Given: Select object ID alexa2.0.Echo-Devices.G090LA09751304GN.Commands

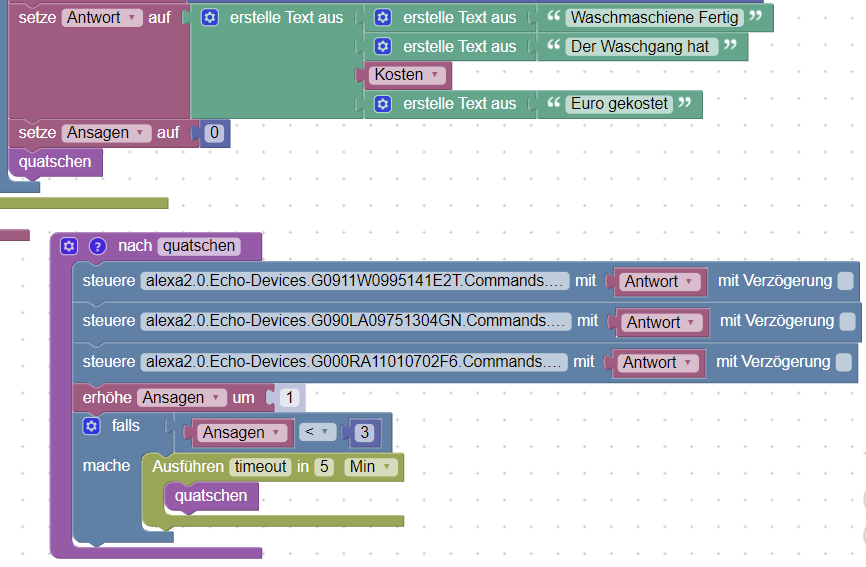Looking at the screenshot, I should (x=356, y=321).
